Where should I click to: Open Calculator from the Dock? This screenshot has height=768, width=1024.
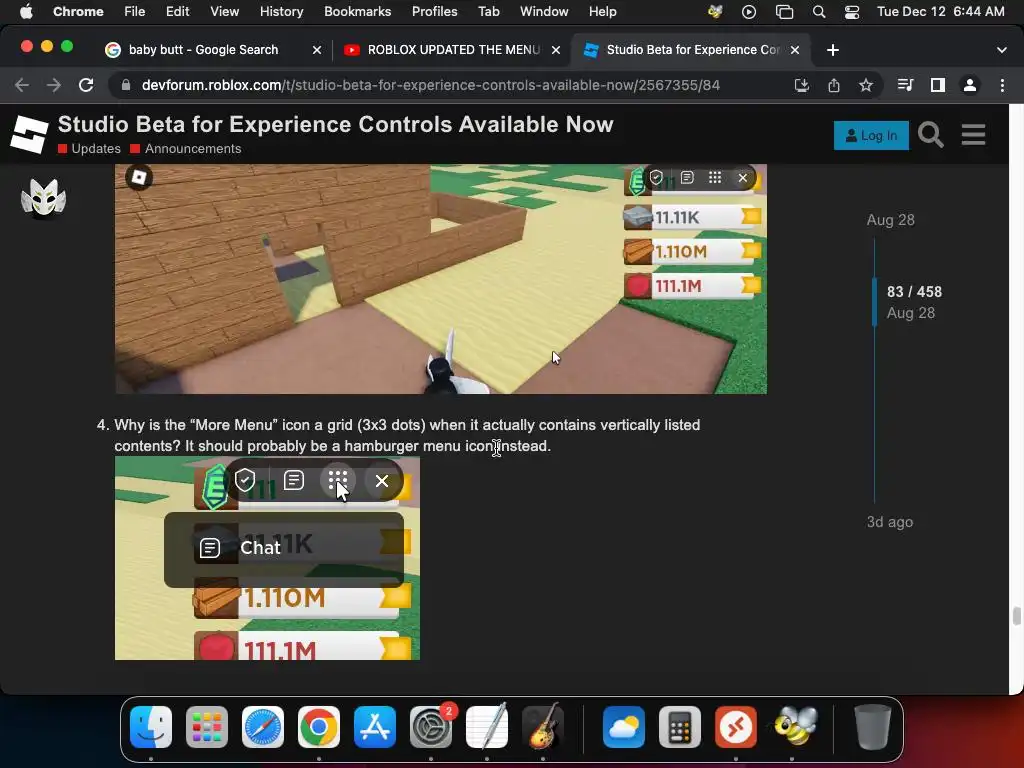pos(680,727)
